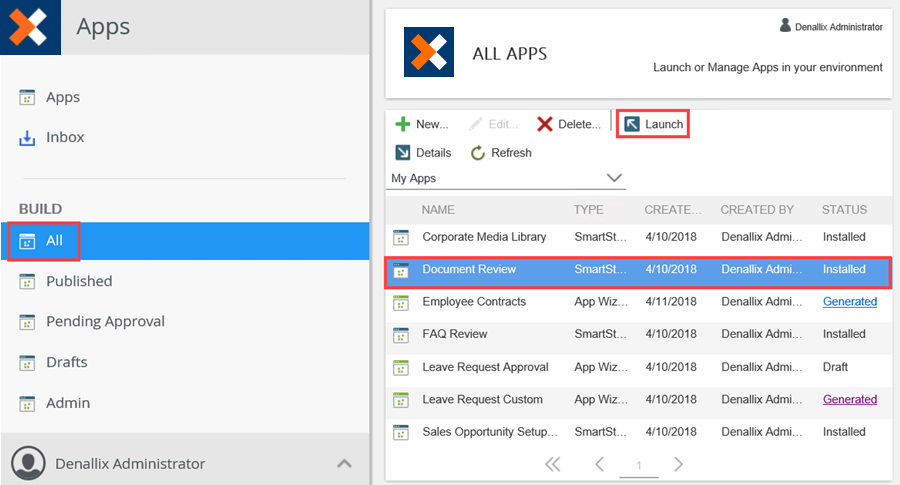Open the Published section in sidebar

click(79, 281)
